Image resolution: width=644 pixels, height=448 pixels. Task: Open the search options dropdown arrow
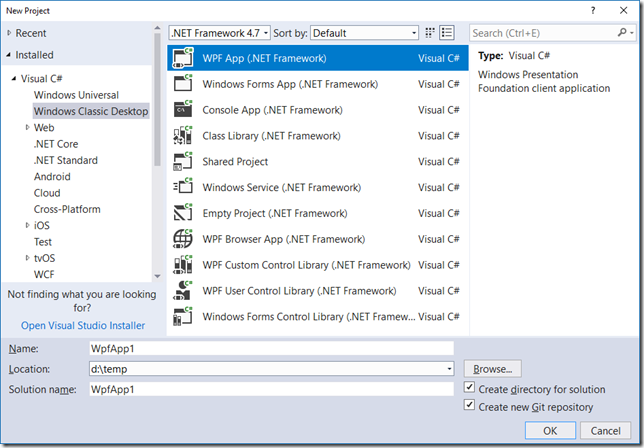[632, 33]
